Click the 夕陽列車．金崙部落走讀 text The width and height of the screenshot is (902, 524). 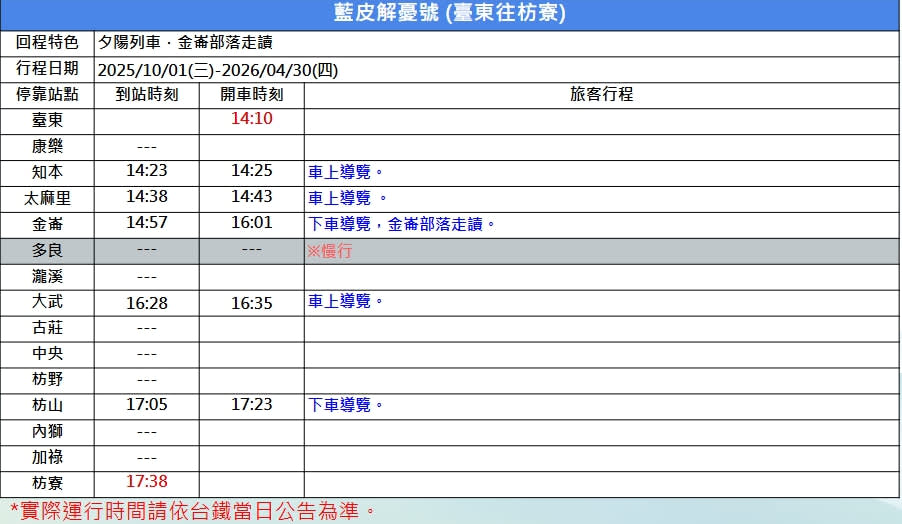point(186,43)
